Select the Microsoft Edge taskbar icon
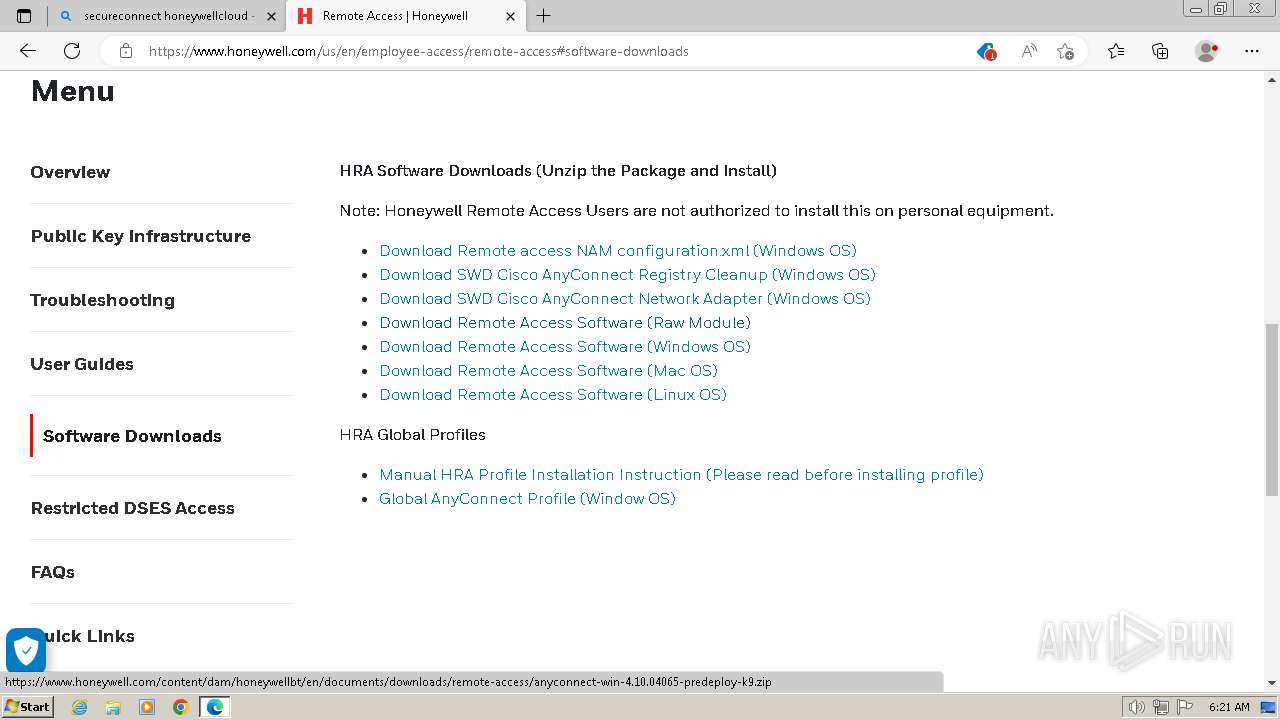 point(215,707)
